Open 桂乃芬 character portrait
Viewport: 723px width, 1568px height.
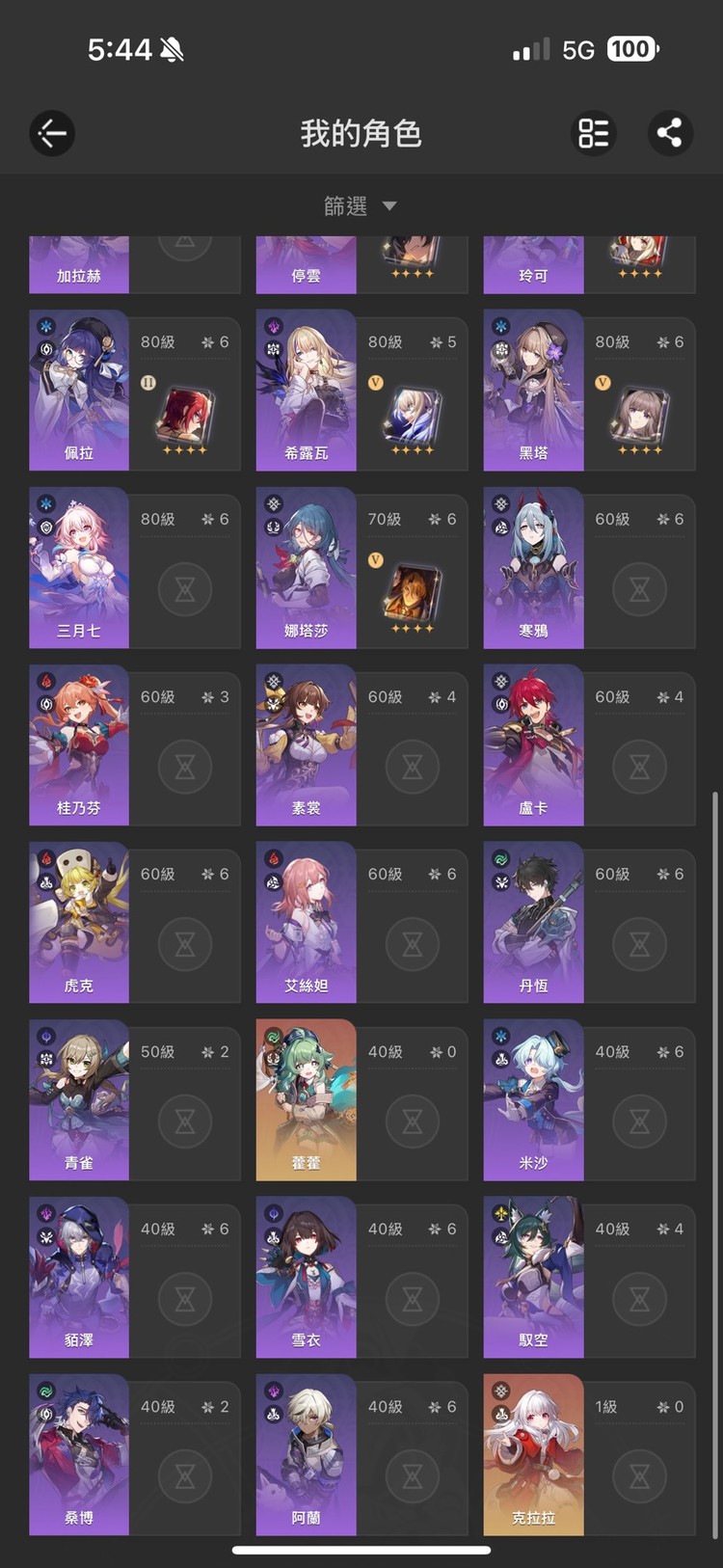[79, 744]
